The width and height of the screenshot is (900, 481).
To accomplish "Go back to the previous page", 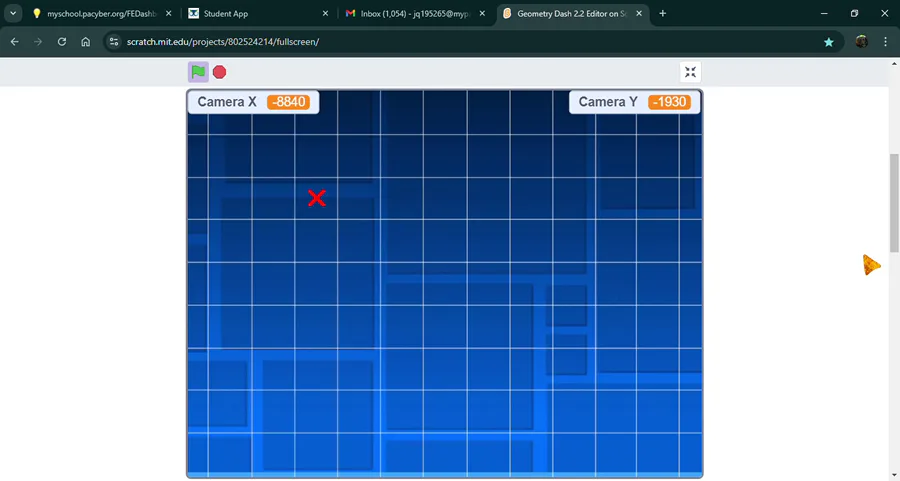I will click(15, 41).
